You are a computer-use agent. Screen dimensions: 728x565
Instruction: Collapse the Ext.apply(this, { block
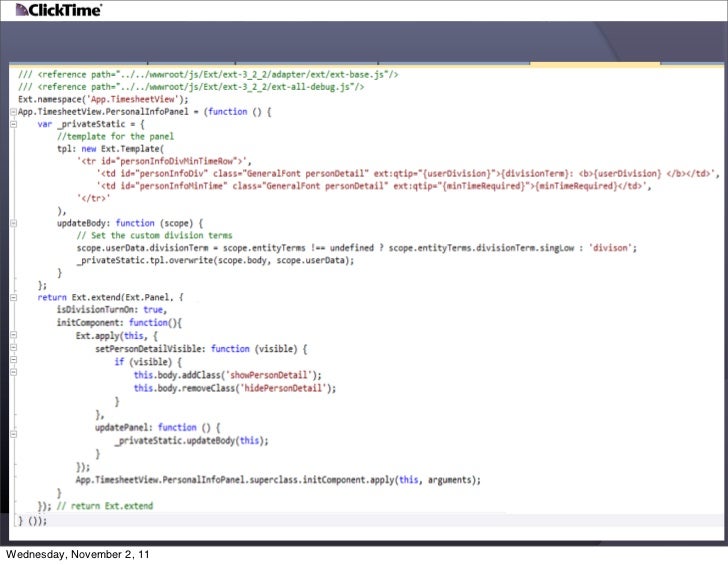(x=13, y=335)
